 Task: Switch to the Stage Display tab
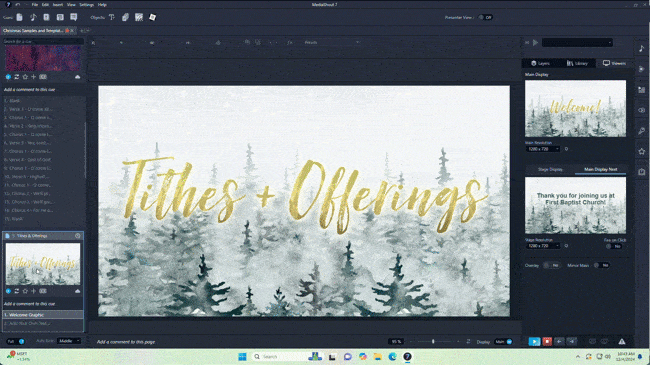550,169
